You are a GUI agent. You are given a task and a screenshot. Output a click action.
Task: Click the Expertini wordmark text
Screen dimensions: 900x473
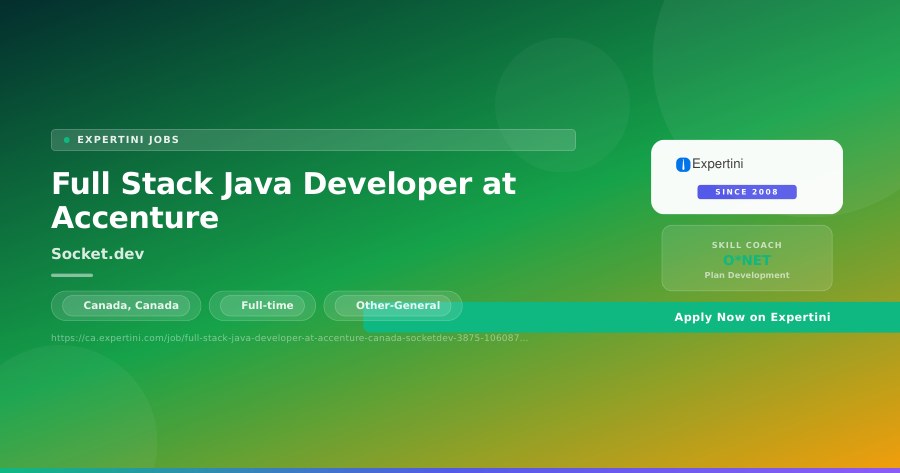click(x=717, y=164)
